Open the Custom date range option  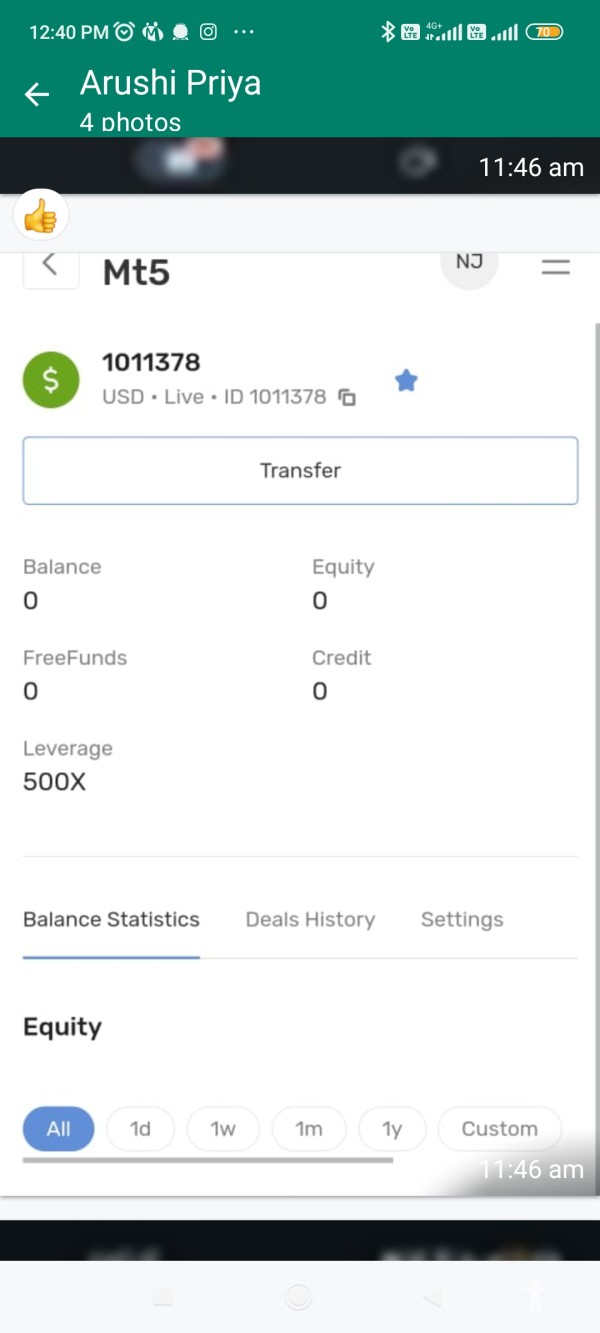[x=499, y=1129]
